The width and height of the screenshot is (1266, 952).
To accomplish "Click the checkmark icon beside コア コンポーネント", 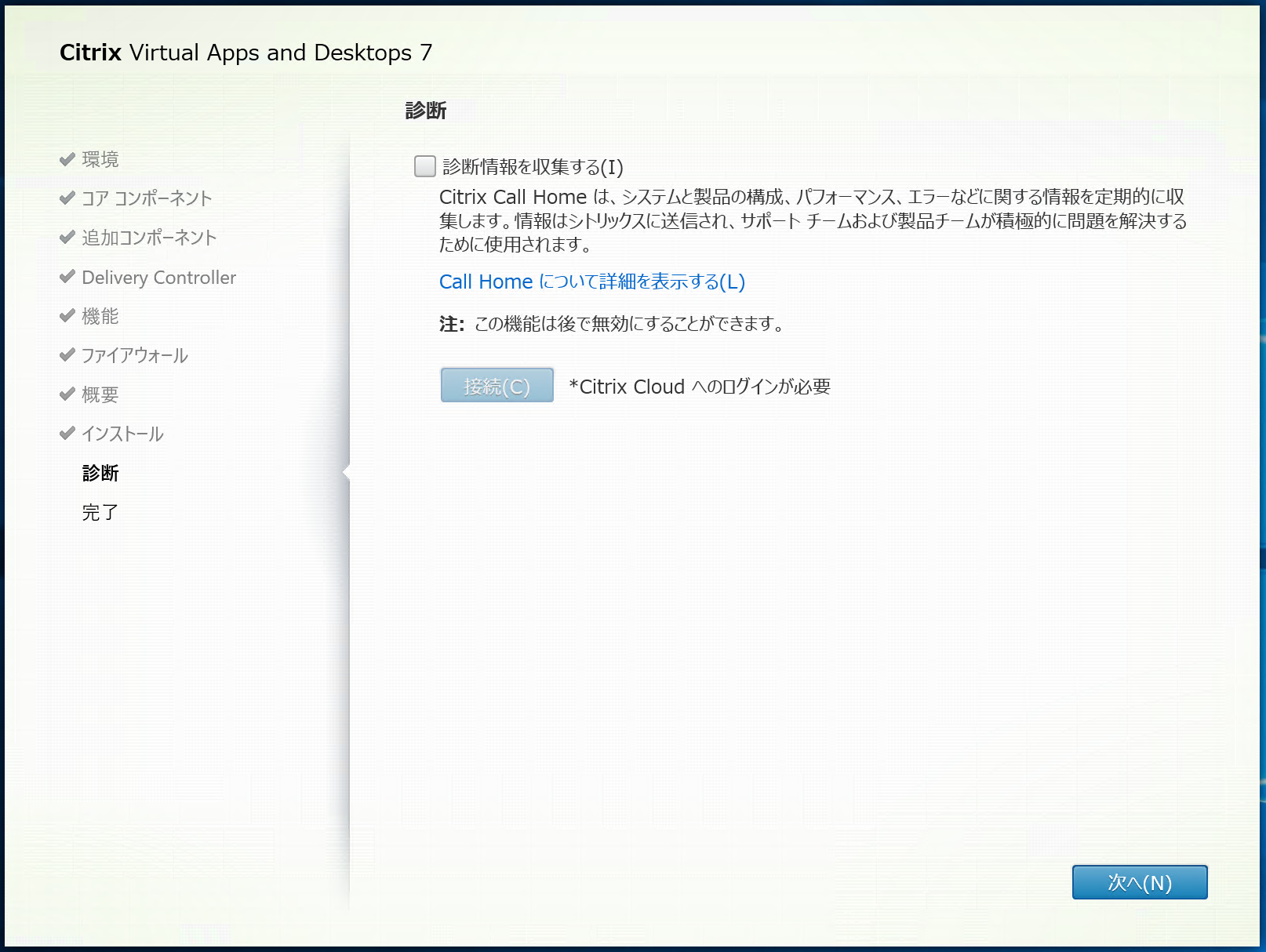I will tap(67, 196).
